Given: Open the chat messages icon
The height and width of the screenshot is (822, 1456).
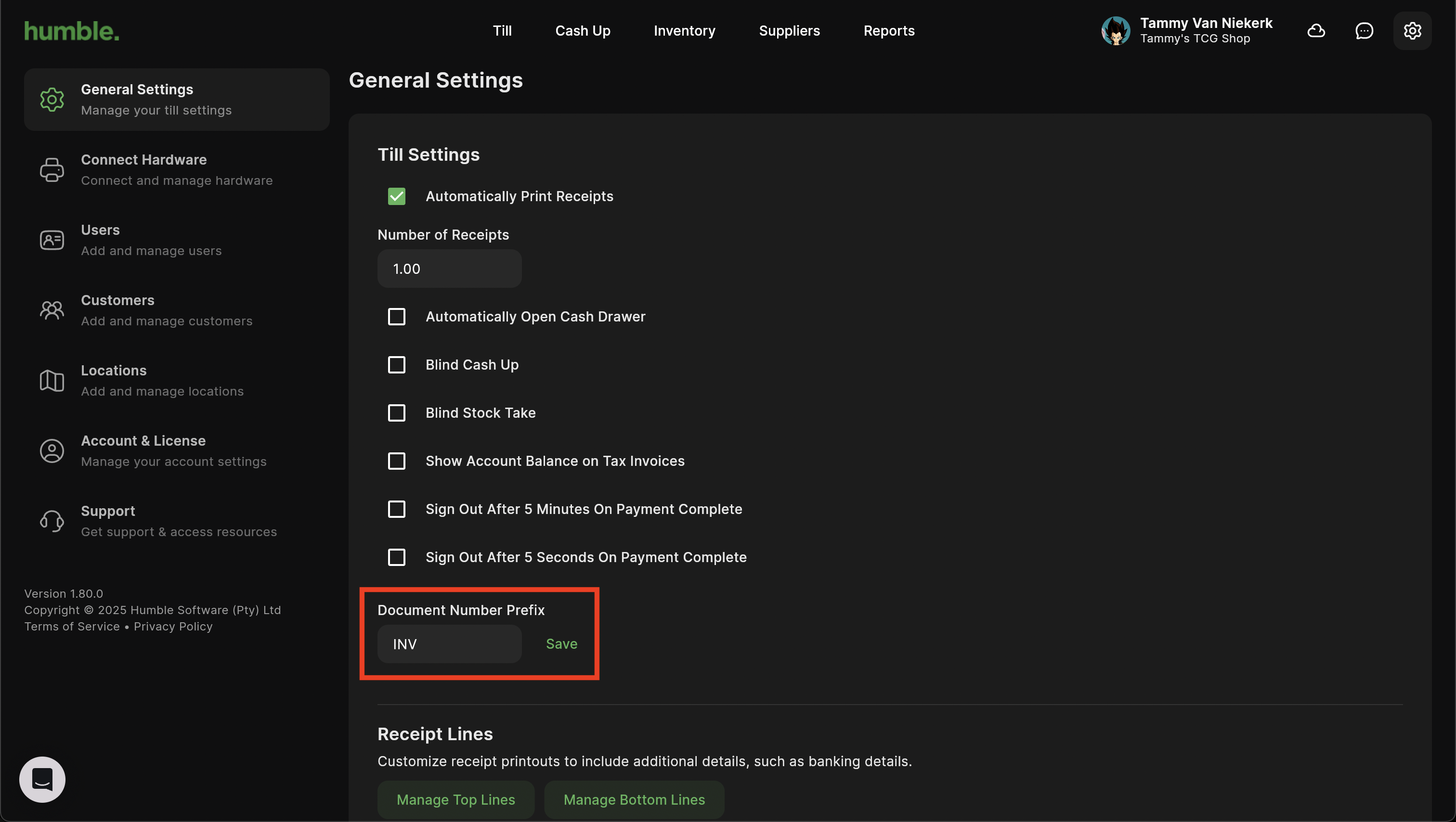Looking at the screenshot, I should coord(1364,30).
